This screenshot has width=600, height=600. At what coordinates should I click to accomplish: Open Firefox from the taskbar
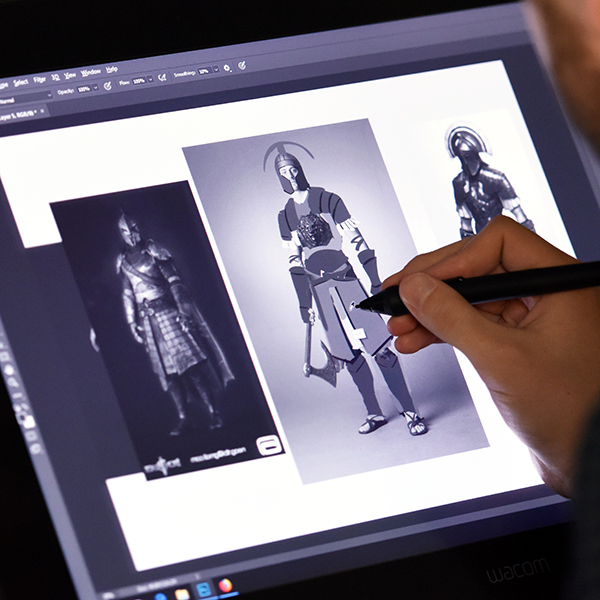coord(225,585)
